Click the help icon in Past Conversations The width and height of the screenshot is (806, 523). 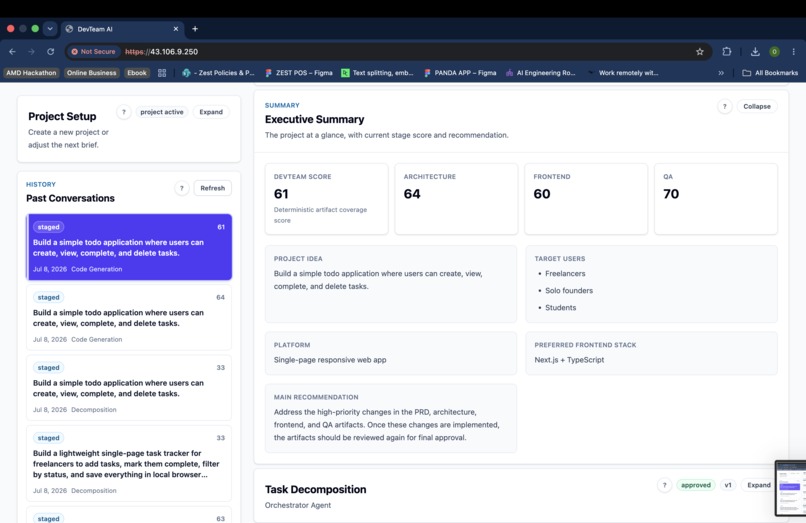[181, 188]
